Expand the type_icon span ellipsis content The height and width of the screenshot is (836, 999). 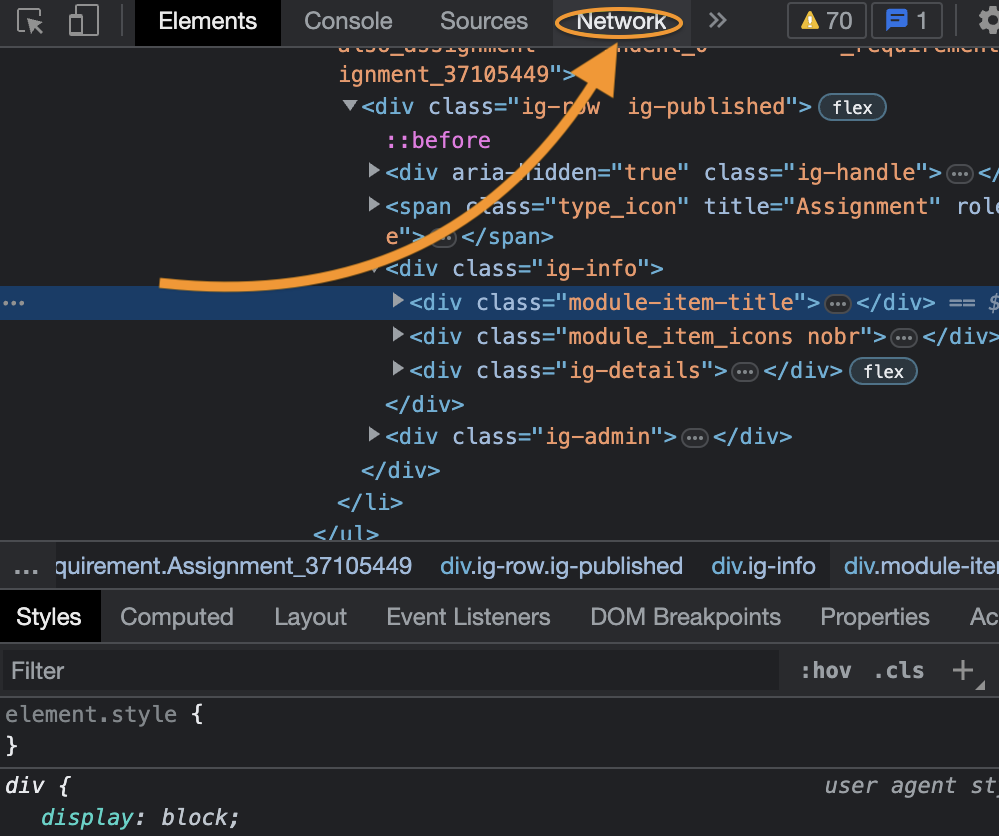443,238
